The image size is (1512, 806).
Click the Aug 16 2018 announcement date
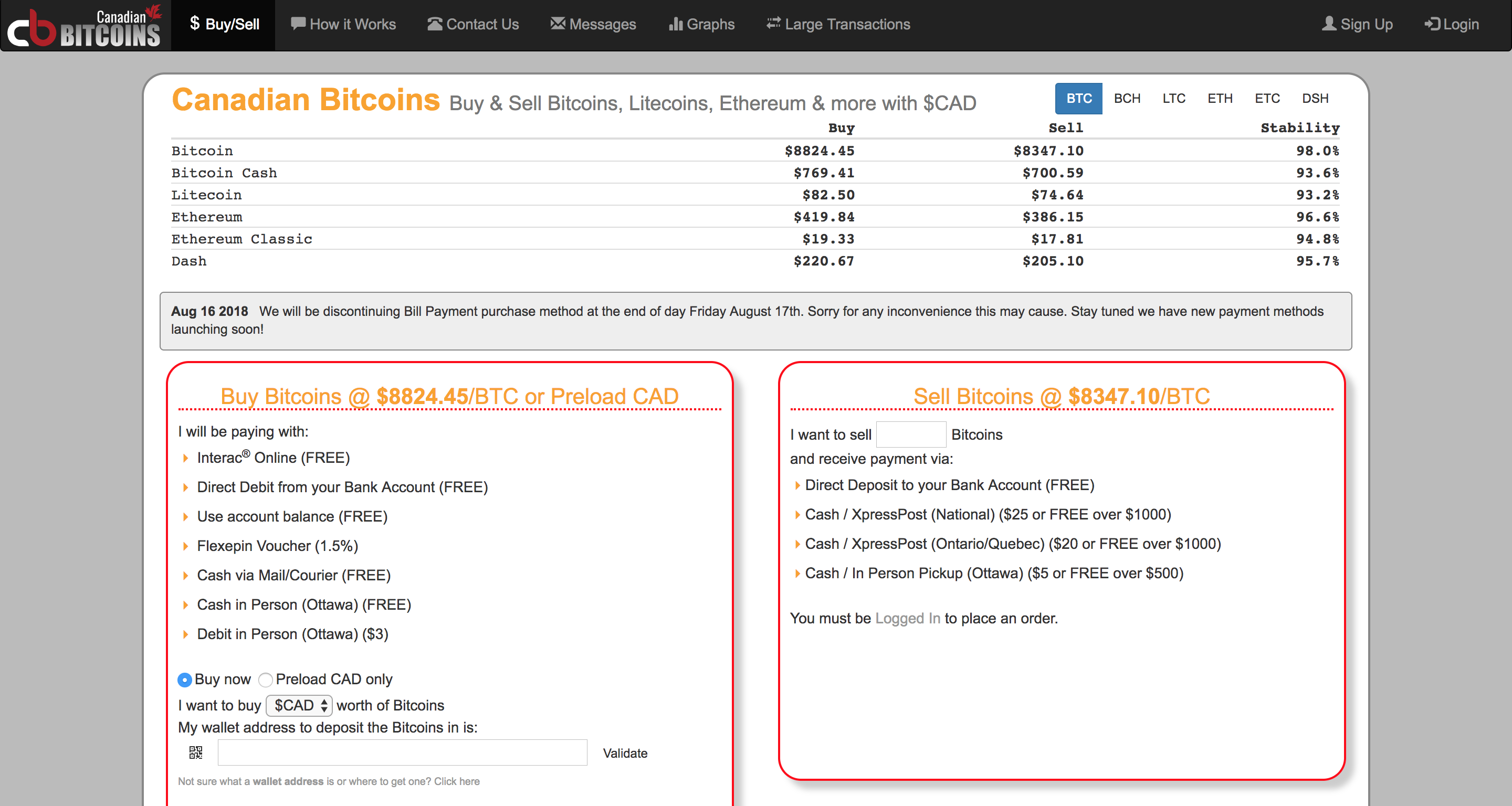point(209,312)
